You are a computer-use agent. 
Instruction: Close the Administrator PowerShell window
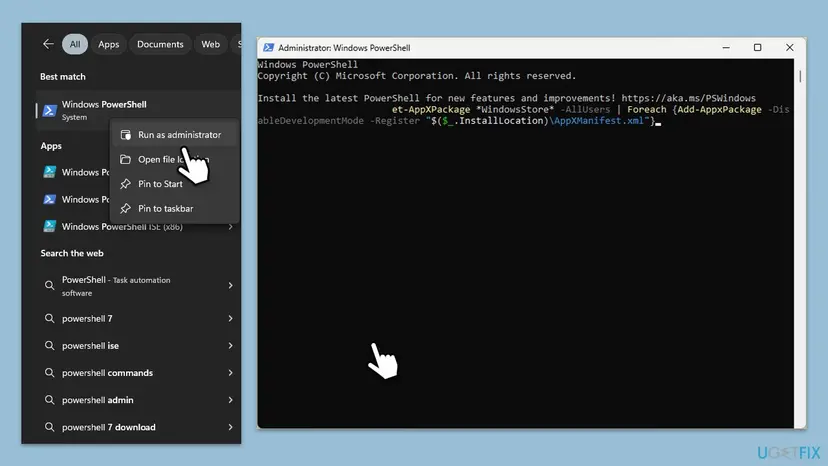pyautogui.click(x=789, y=48)
